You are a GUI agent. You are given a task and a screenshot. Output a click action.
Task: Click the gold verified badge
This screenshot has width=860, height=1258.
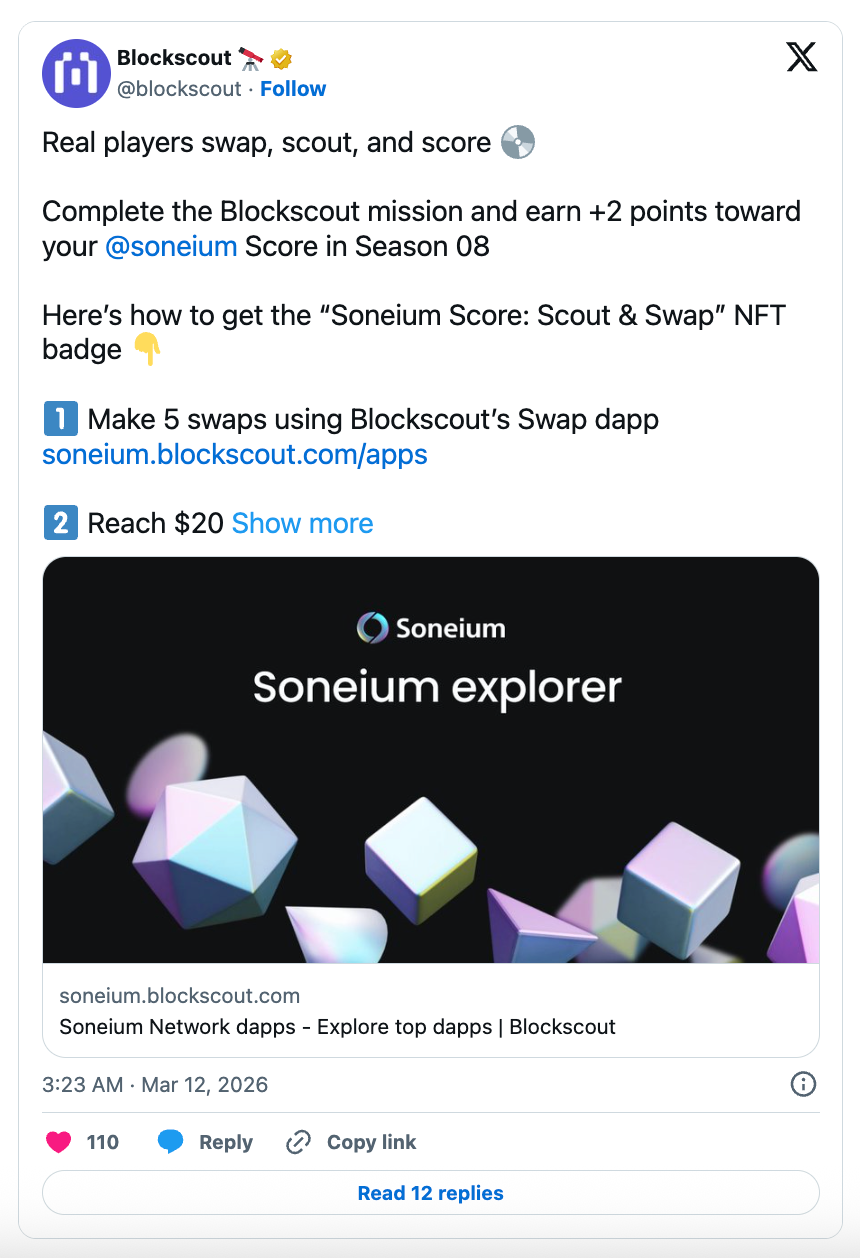[x=281, y=58]
